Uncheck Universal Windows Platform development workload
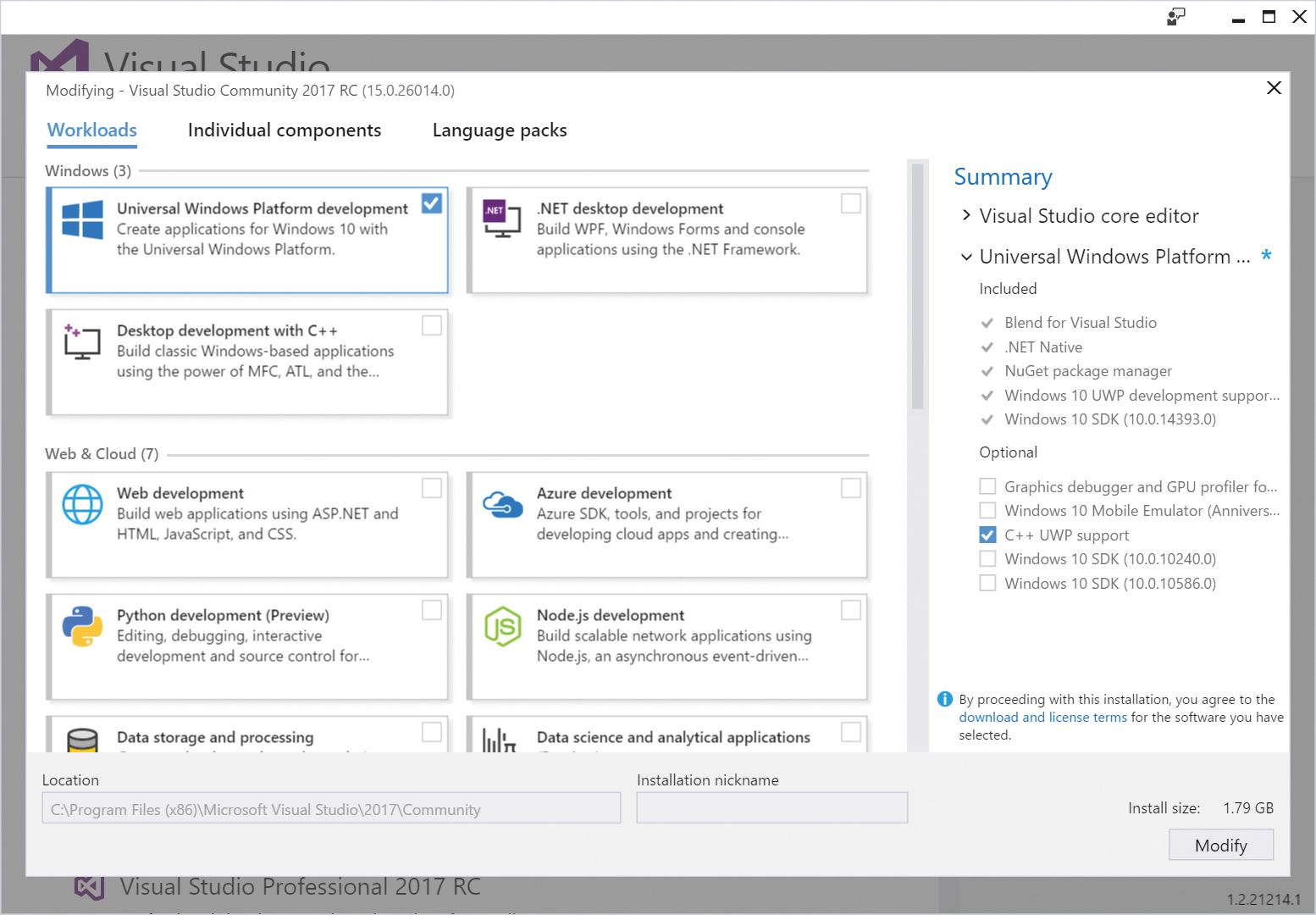The height and width of the screenshot is (915, 1316). point(432,203)
